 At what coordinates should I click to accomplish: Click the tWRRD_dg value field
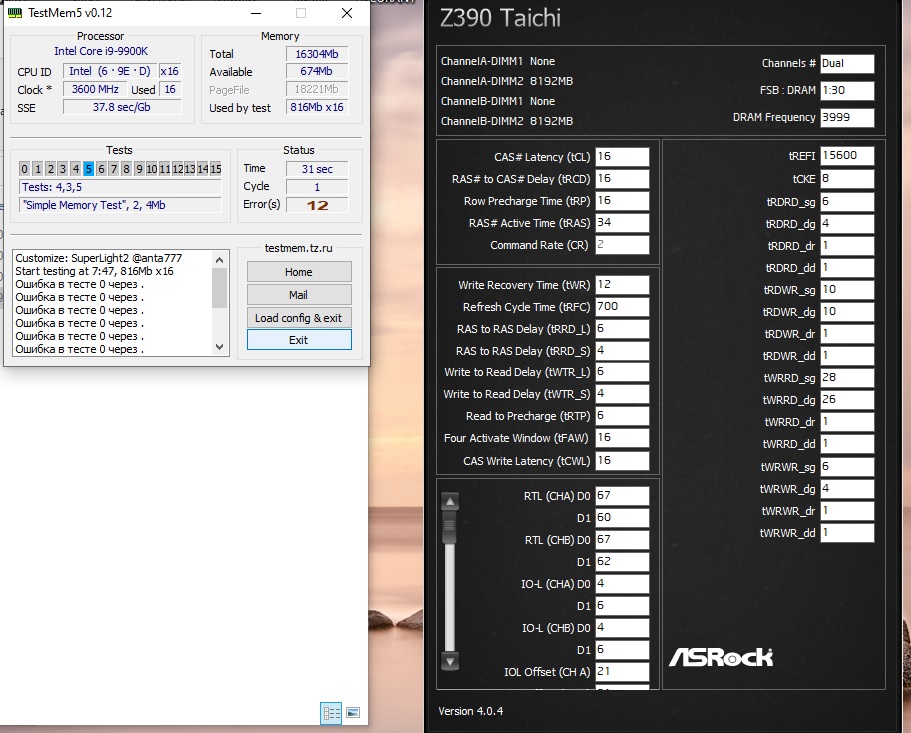tap(847, 400)
